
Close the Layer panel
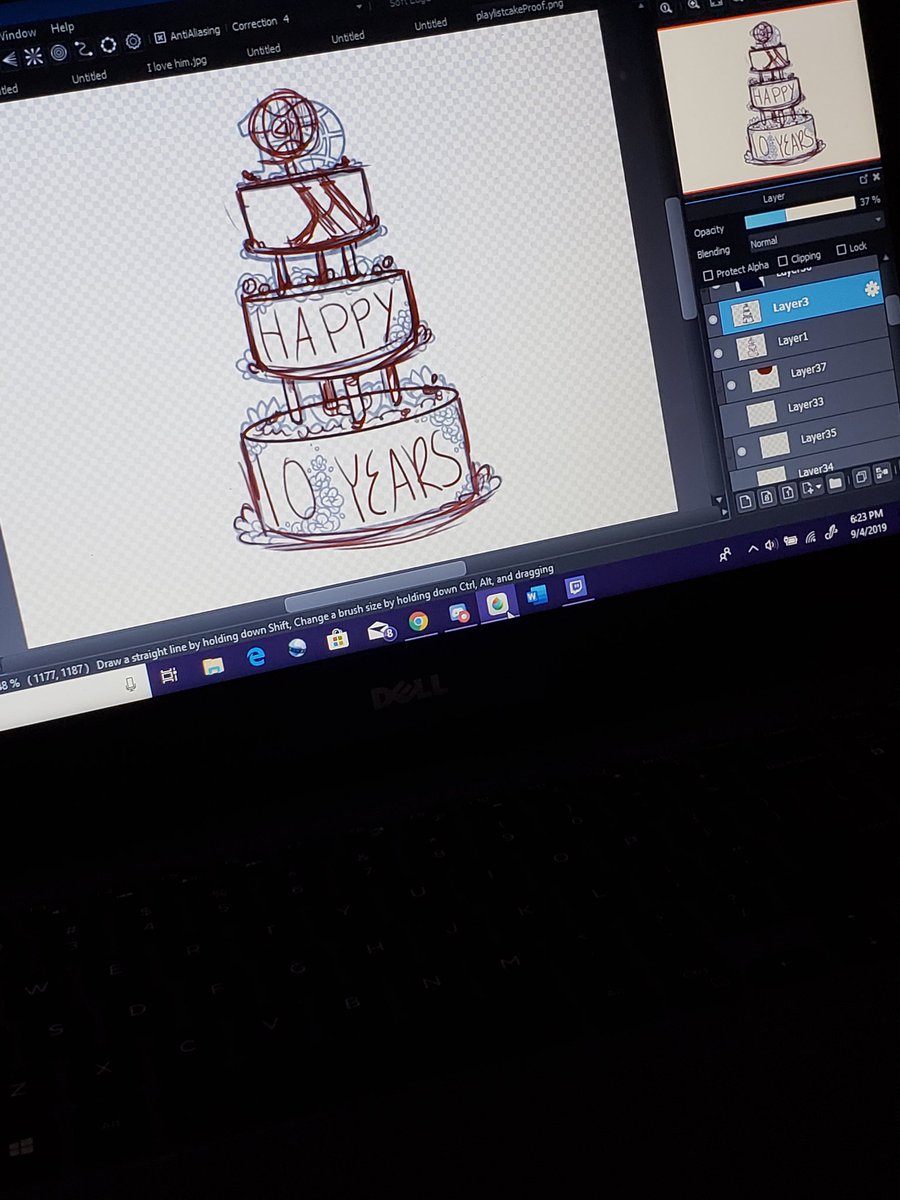click(x=878, y=177)
